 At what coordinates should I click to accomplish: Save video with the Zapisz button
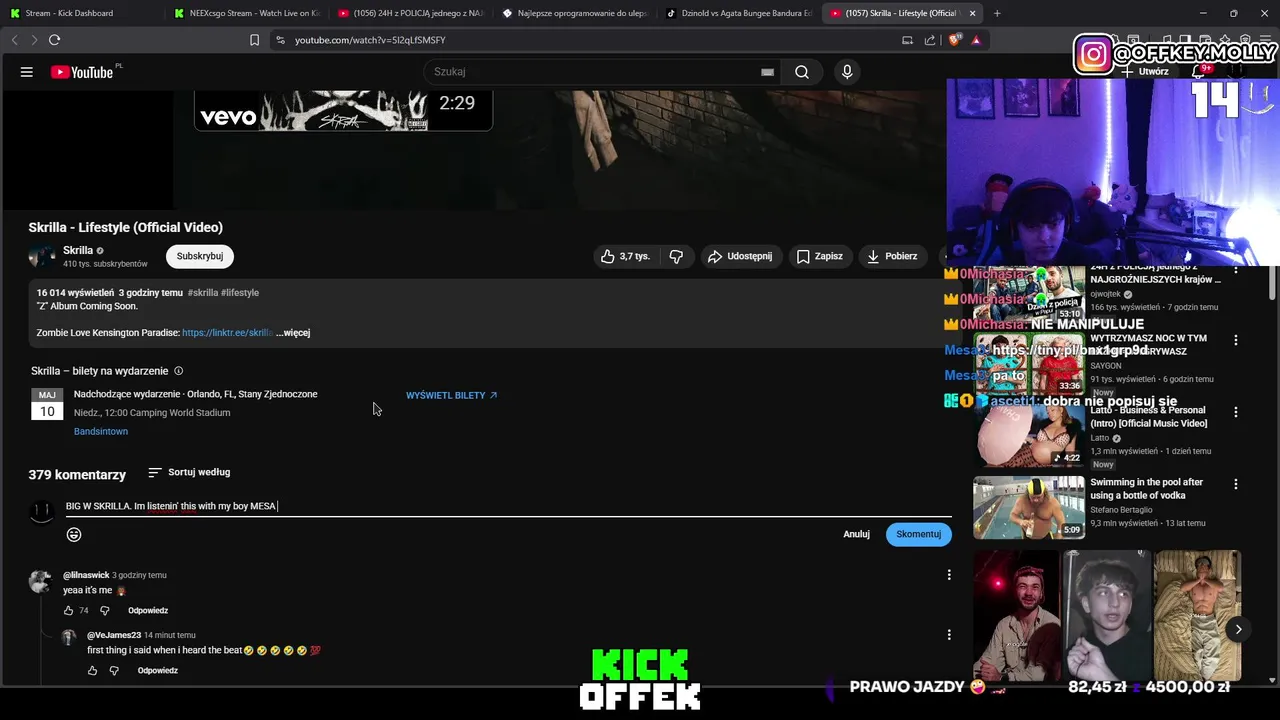pyautogui.click(x=819, y=256)
